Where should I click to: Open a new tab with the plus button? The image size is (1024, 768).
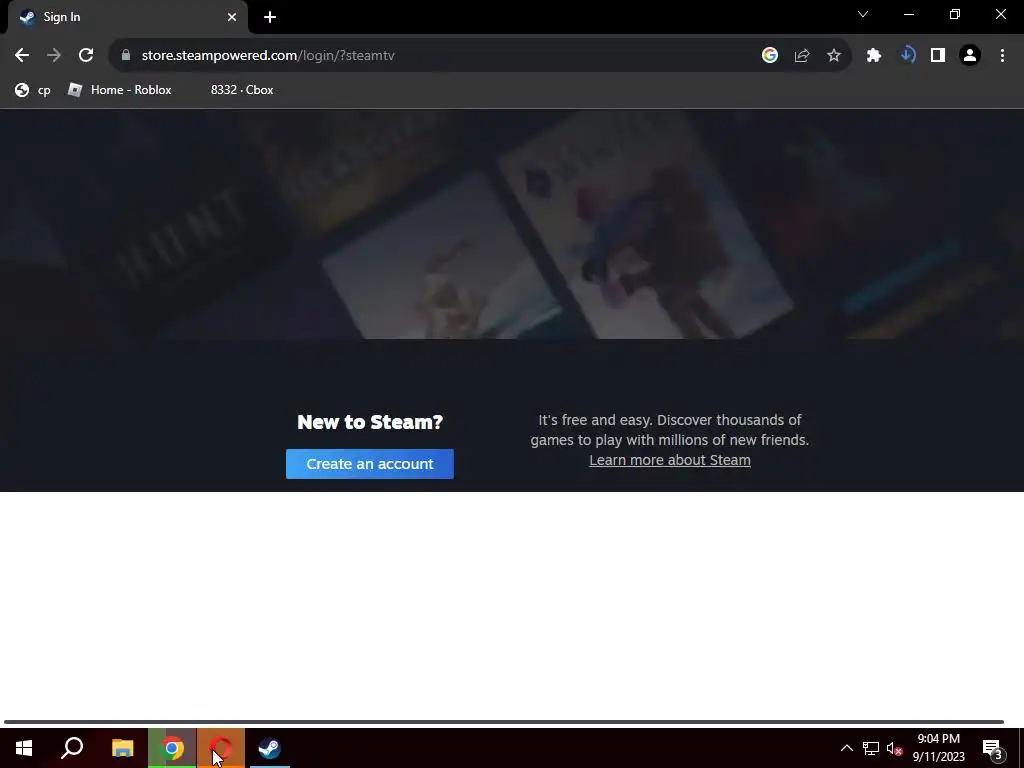[270, 17]
